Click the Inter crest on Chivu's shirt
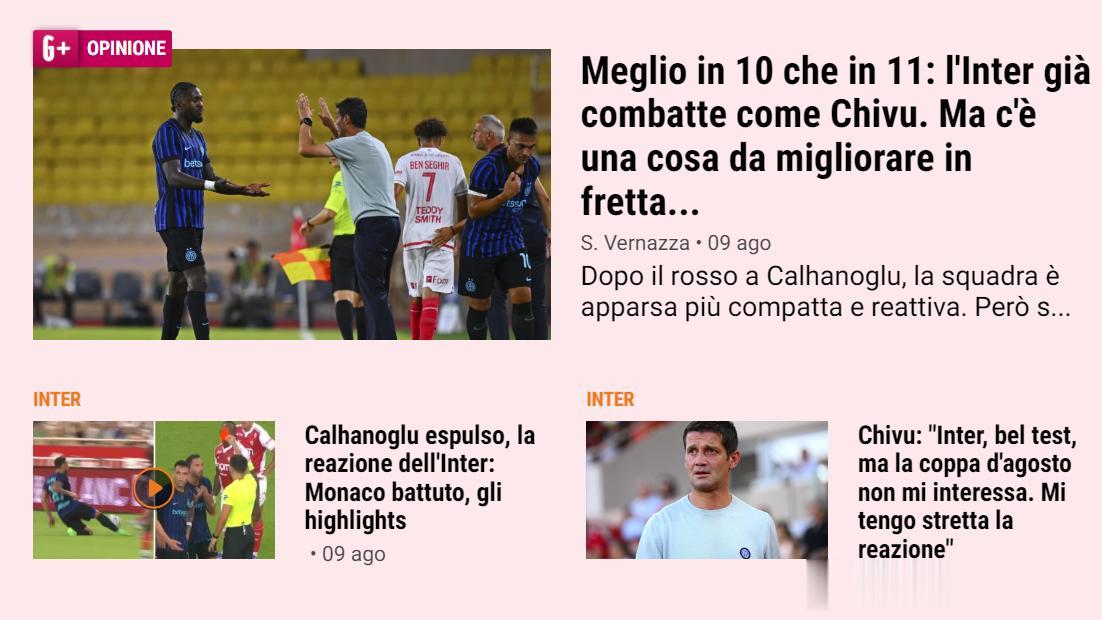1102x620 pixels. coord(745,553)
